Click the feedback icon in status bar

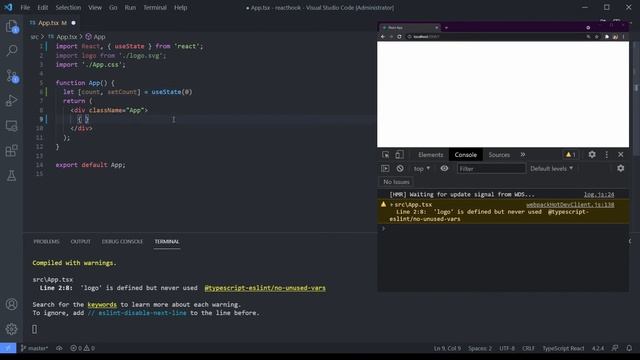[615, 348]
